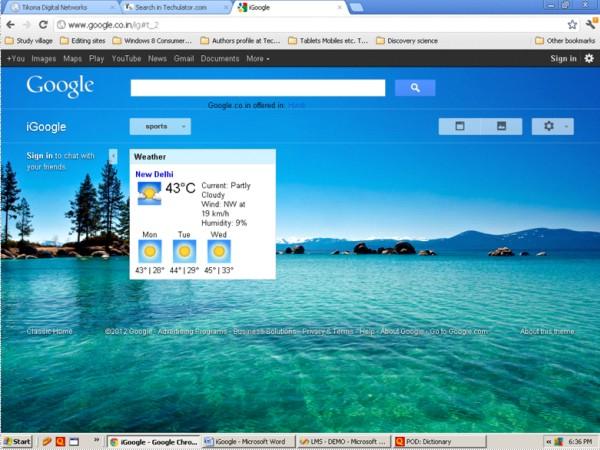The image size is (600, 450).
Task: Click the New Delhi weather link
Action: pos(154,174)
